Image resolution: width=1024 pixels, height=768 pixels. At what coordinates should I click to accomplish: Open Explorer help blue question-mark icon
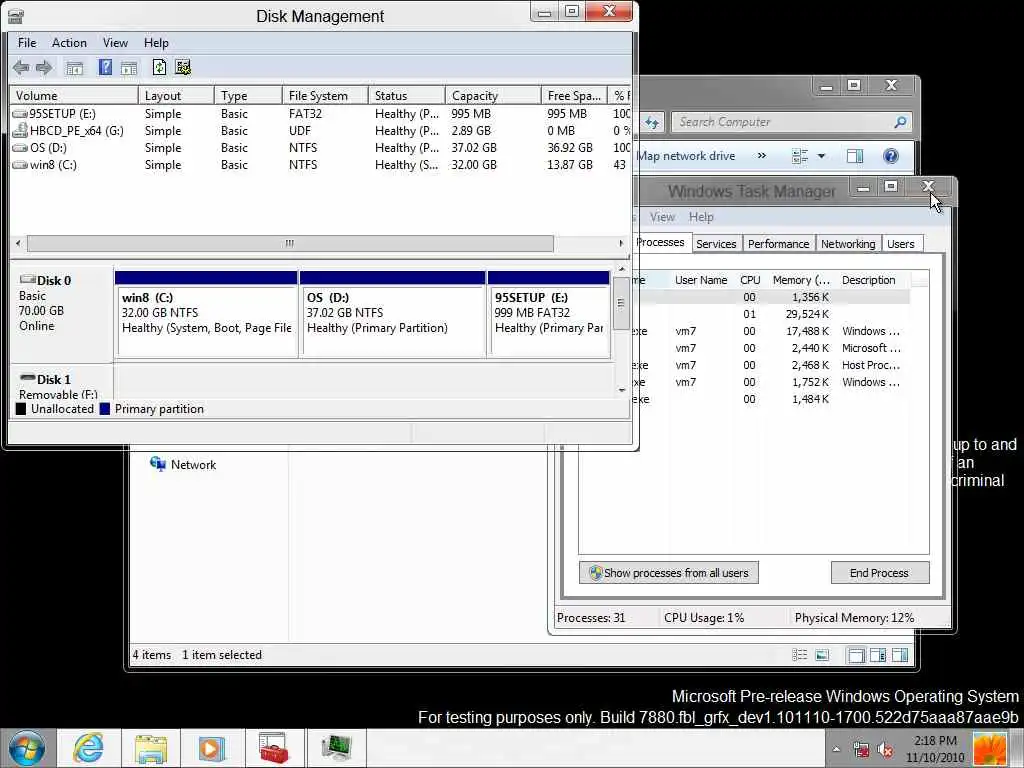click(890, 155)
